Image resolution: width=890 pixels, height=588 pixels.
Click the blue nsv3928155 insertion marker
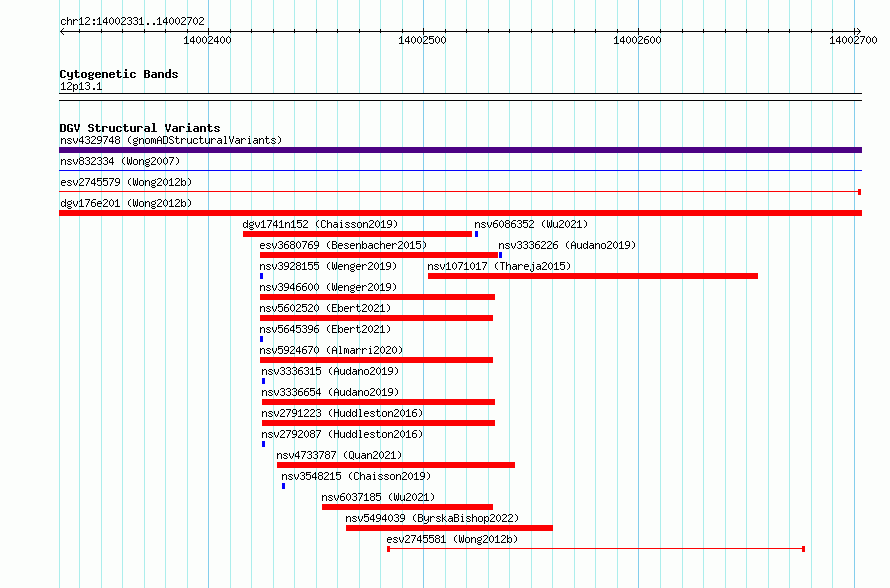tap(261, 276)
